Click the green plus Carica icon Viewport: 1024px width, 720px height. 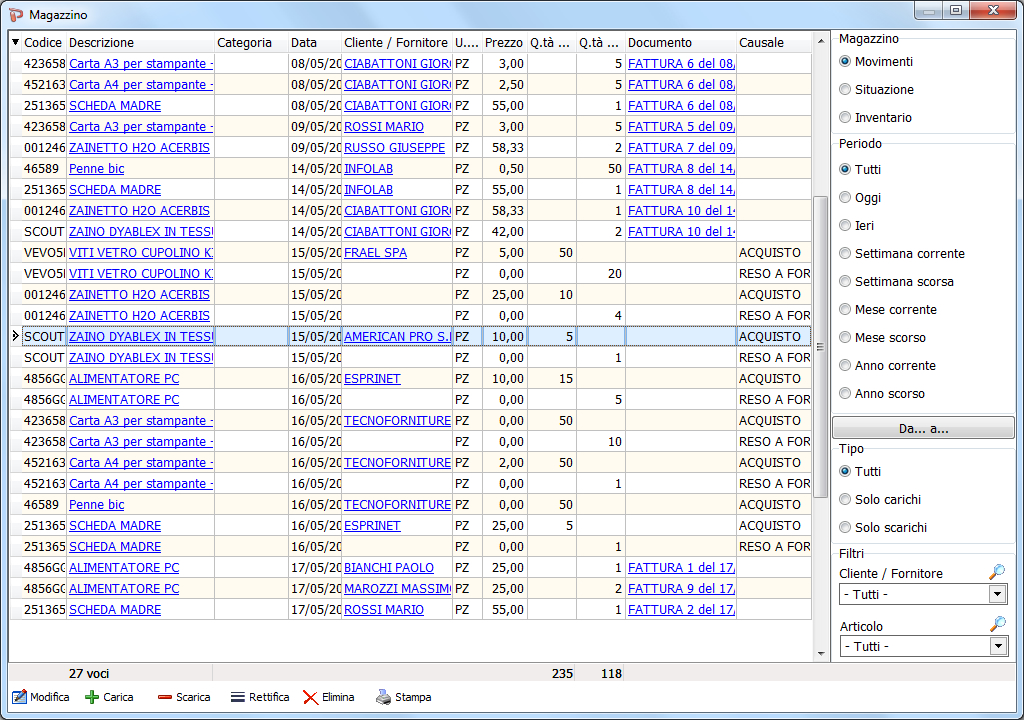click(x=92, y=697)
